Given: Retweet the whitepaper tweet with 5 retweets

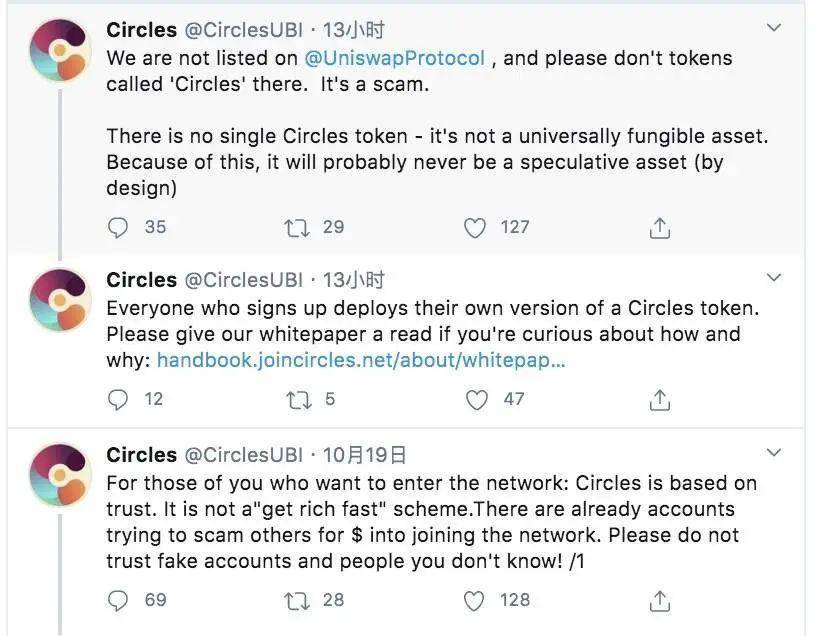Looking at the screenshot, I should point(297,400).
